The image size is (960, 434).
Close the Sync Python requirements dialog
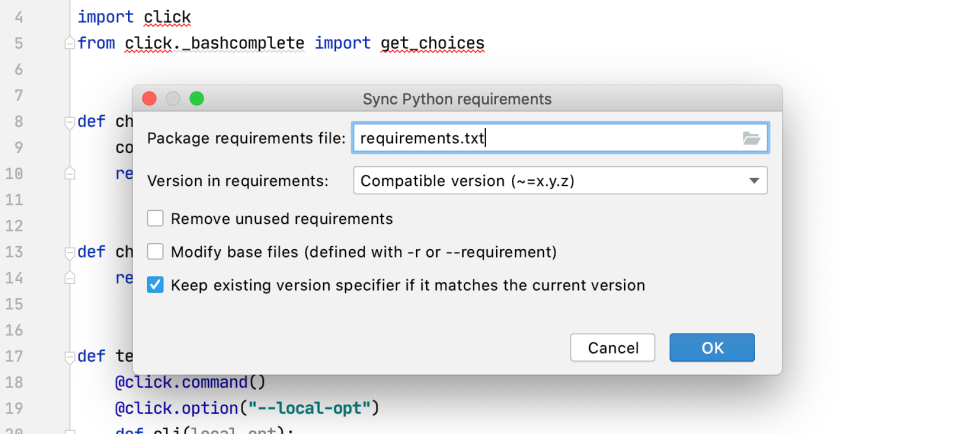click(150, 99)
